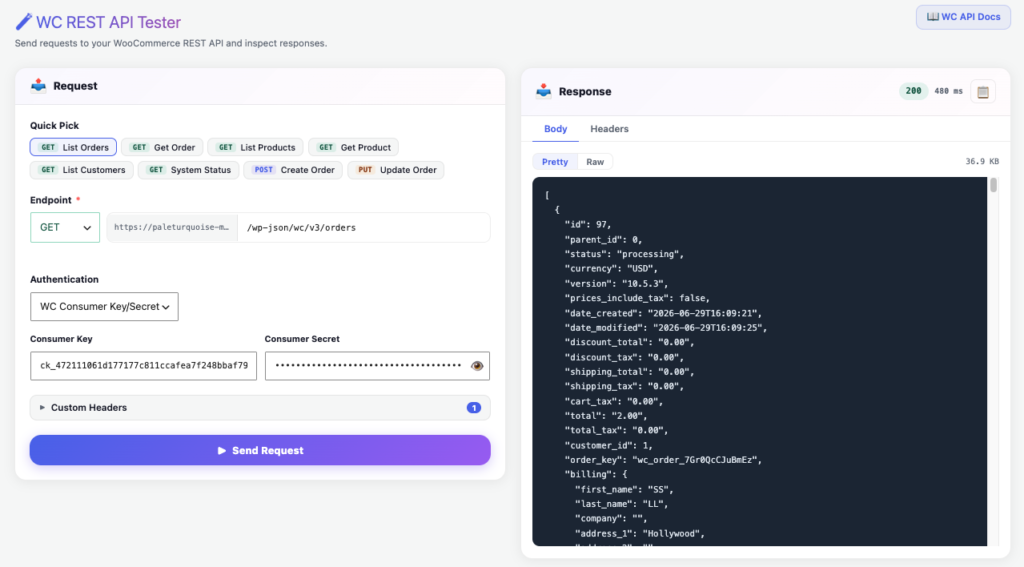Screen dimensions: 1024x567
Task: Click the endpoint path input field
Action: 364,227
